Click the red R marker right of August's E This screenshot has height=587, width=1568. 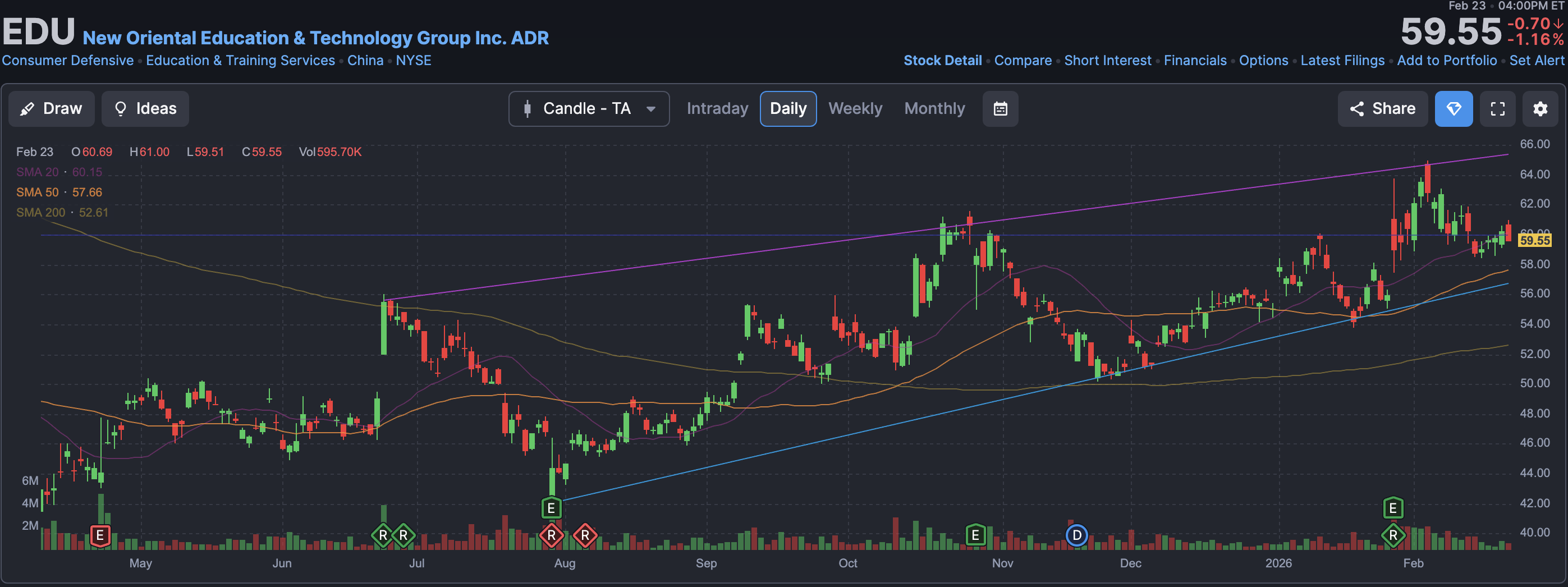[x=585, y=536]
